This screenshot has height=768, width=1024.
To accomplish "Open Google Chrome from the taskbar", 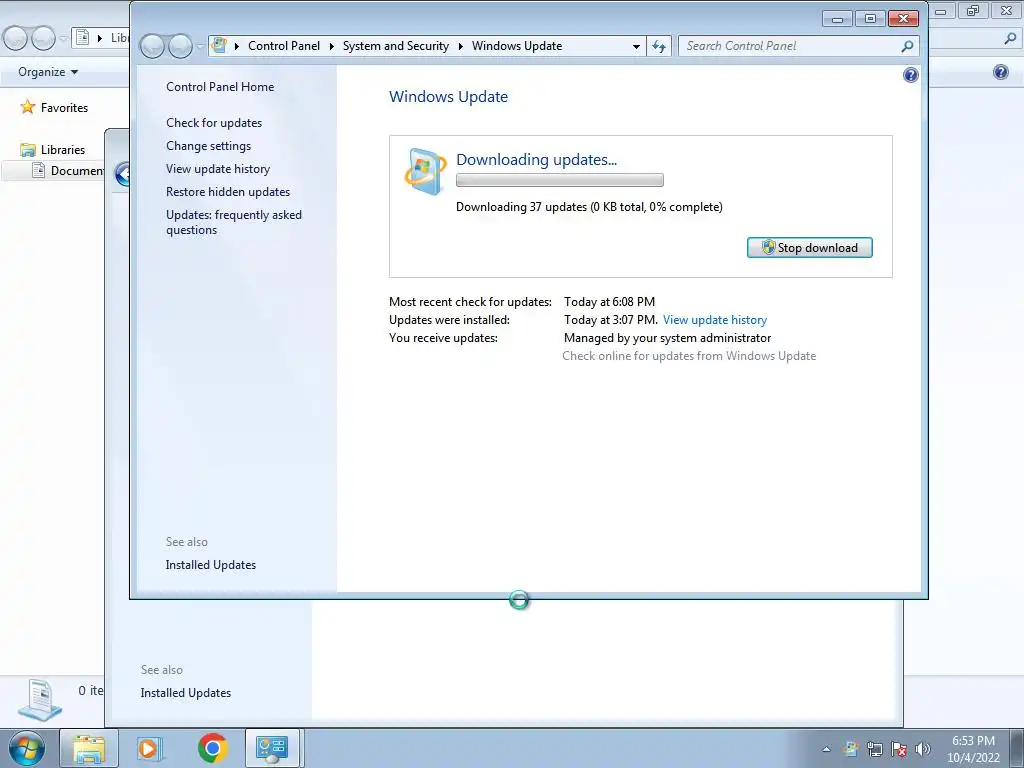I will click(x=212, y=748).
